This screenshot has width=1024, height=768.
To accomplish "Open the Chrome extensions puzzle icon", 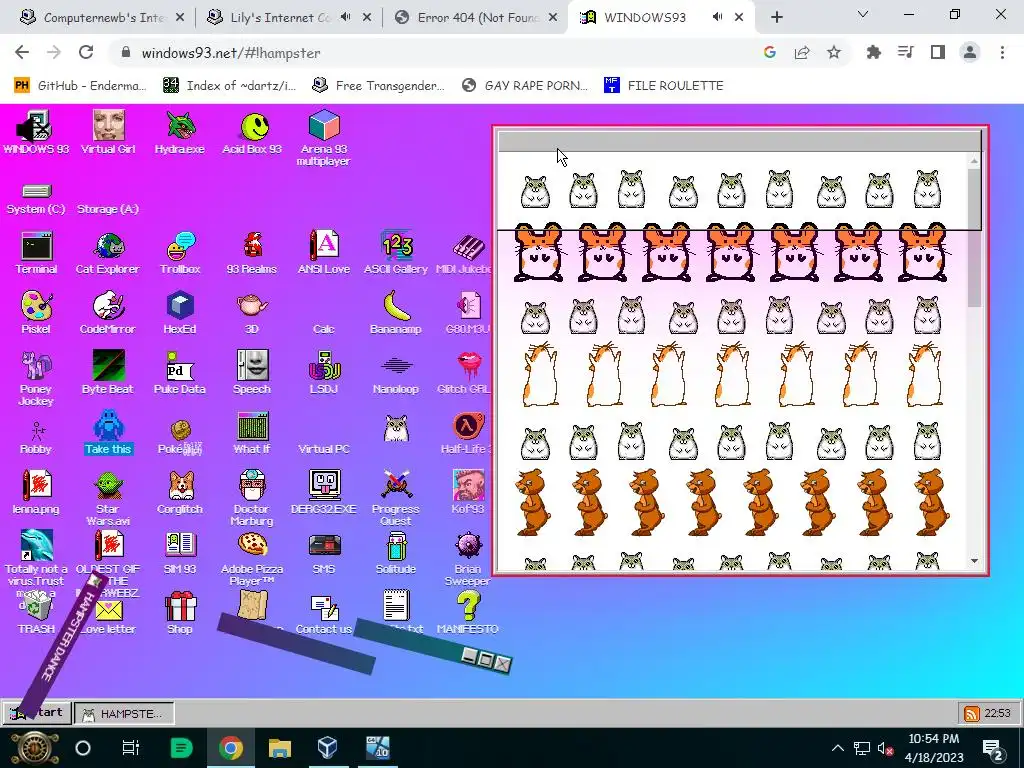I will tap(873, 52).
